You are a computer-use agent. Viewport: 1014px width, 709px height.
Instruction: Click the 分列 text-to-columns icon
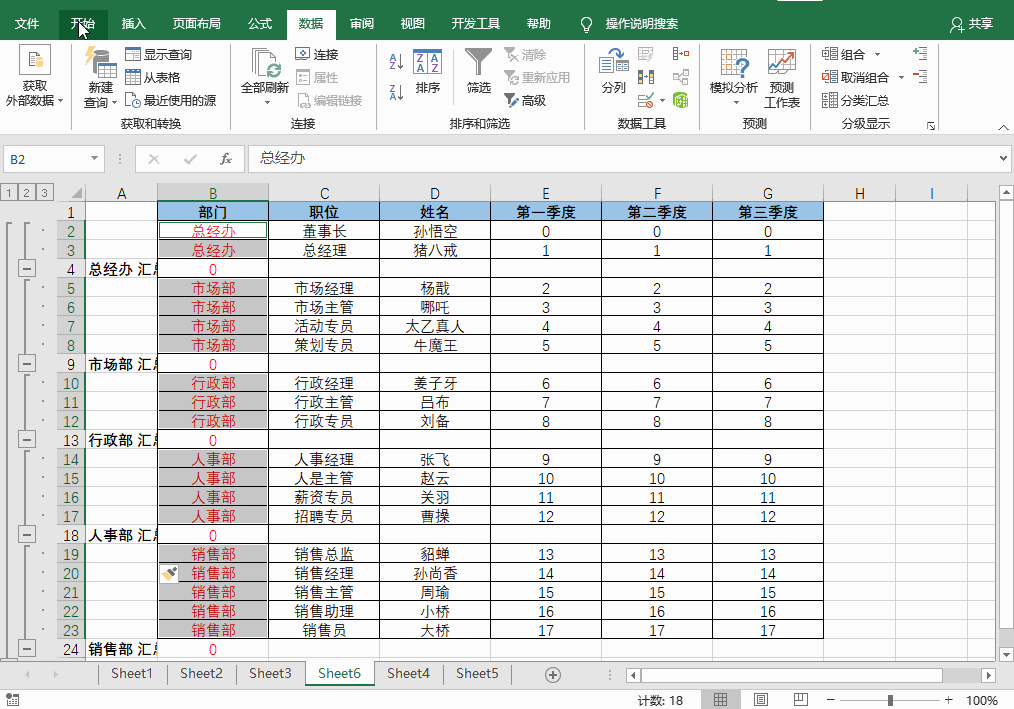pyautogui.click(x=614, y=71)
